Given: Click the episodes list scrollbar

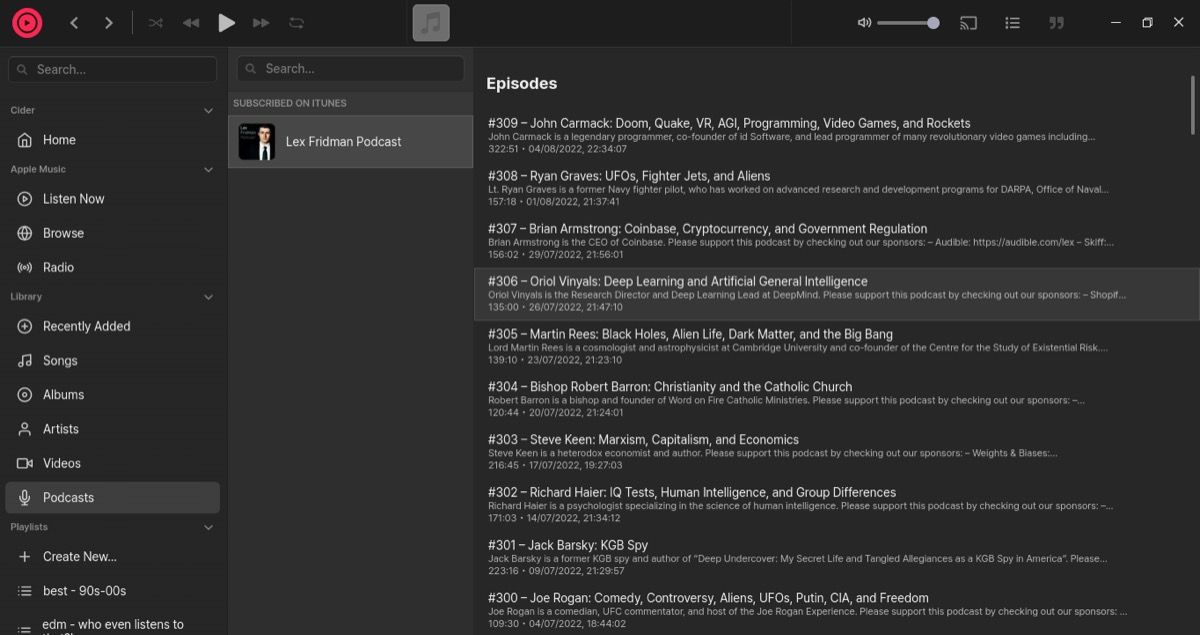Looking at the screenshot, I should (x=1192, y=104).
